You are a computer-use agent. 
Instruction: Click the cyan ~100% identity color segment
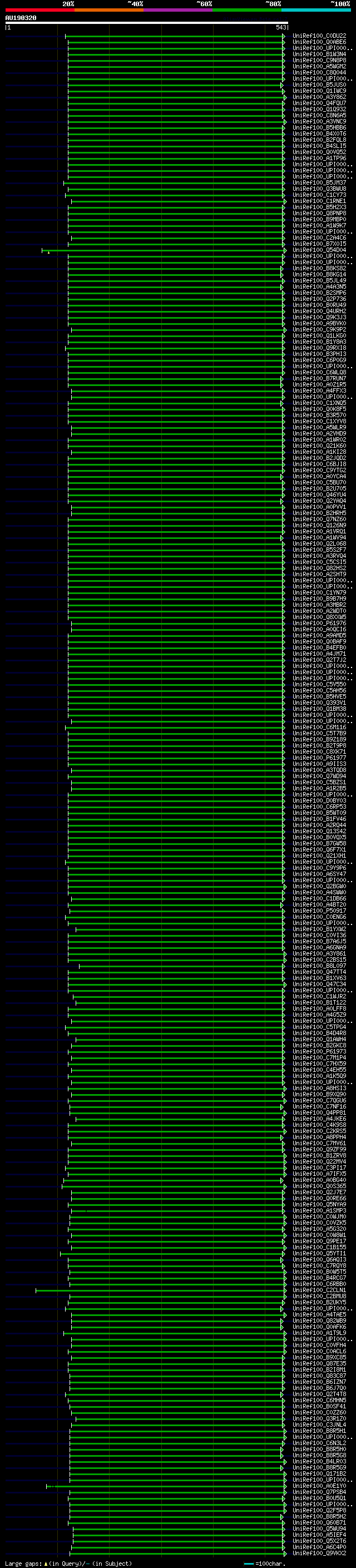click(x=317, y=11)
